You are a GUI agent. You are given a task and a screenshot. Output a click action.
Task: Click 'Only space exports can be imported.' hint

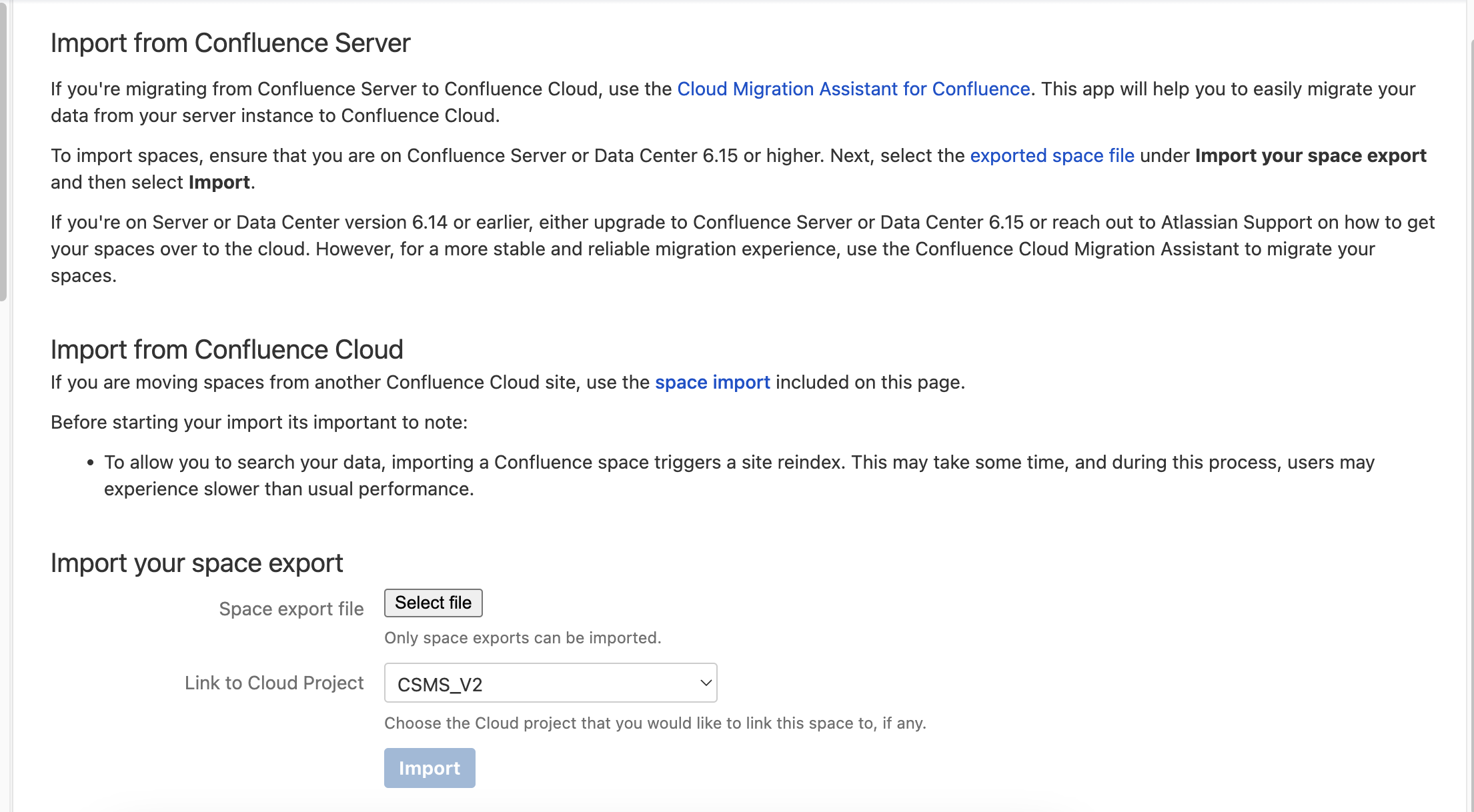pyautogui.click(x=522, y=638)
